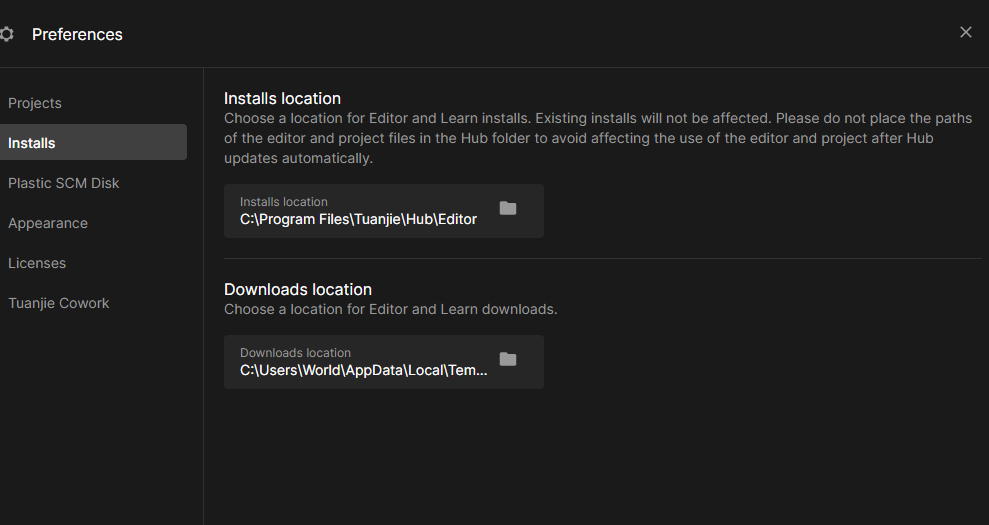Image resolution: width=989 pixels, height=525 pixels.
Task: Go to the Licenses tab
Action: (x=37, y=263)
